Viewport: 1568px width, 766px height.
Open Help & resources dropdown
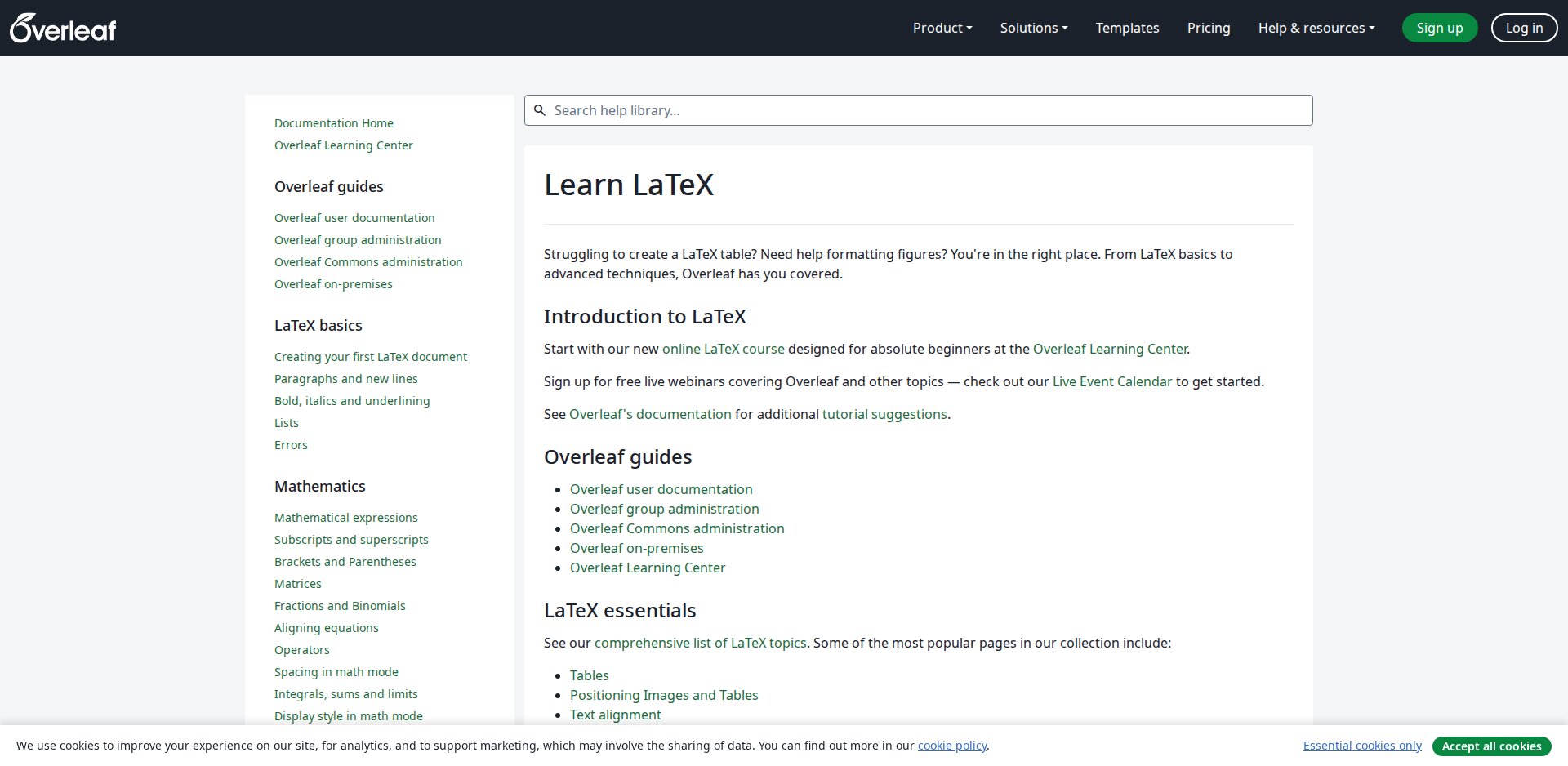pos(1316,28)
